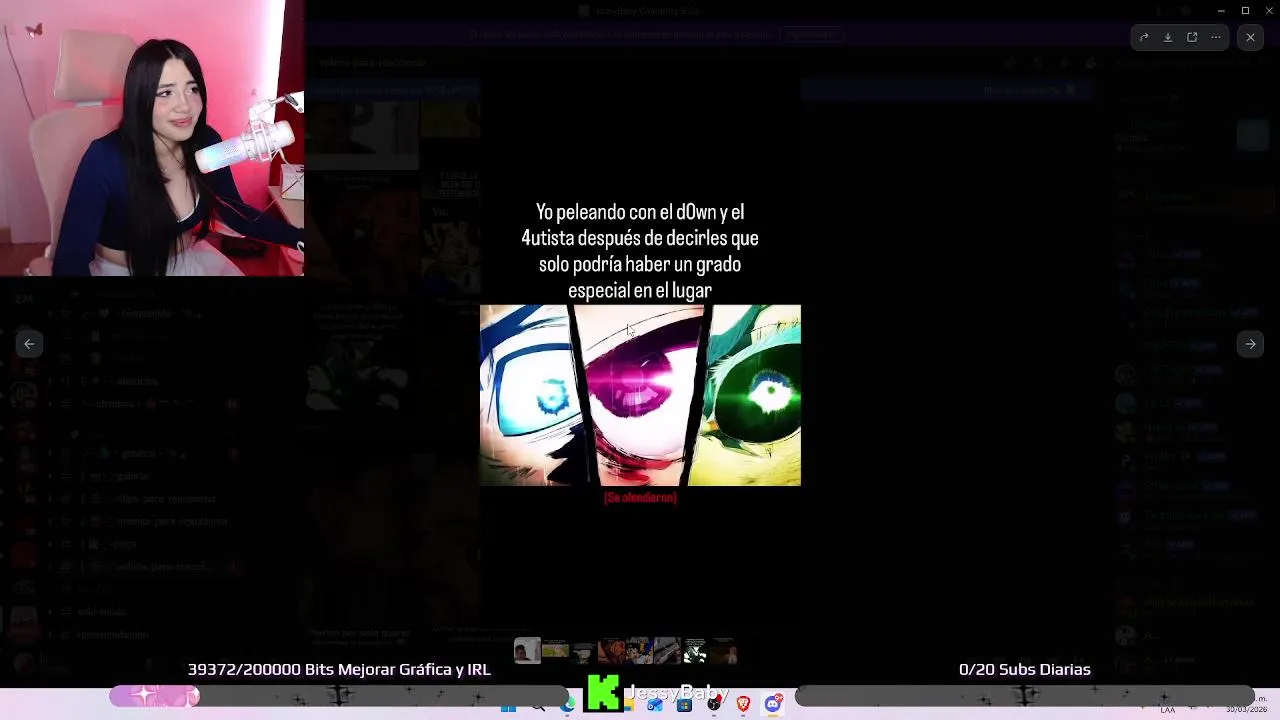Select the second thumbnail in the strip
This screenshot has width=1280, height=720.
(x=555, y=651)
